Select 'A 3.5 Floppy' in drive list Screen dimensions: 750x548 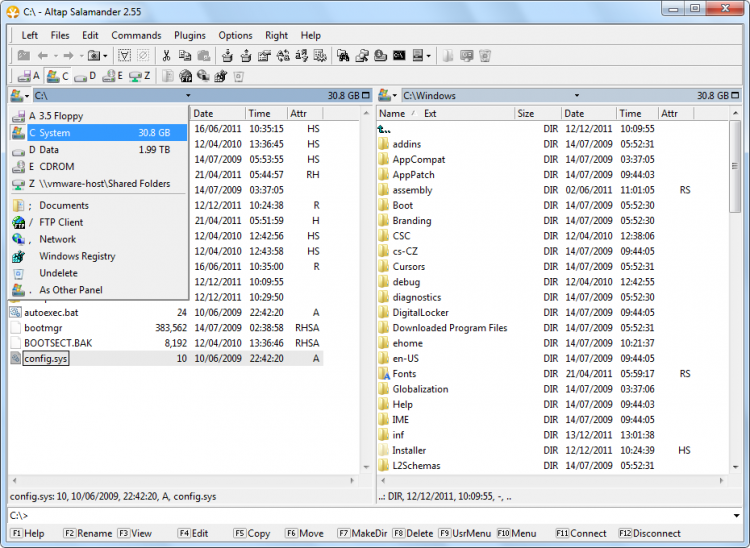(99, 116)
